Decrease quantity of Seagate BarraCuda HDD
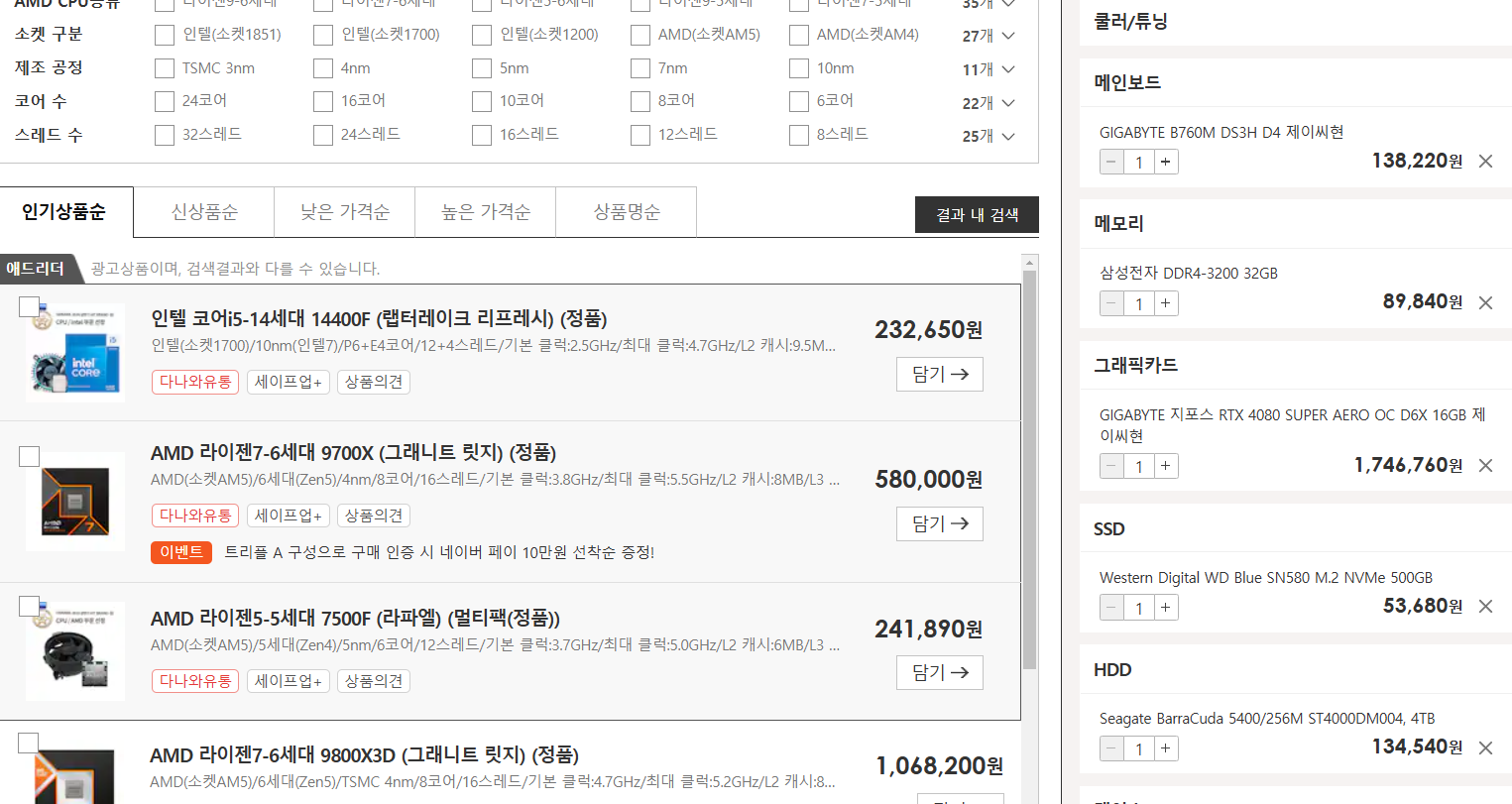The image size is (1512, 804). 1111,748
